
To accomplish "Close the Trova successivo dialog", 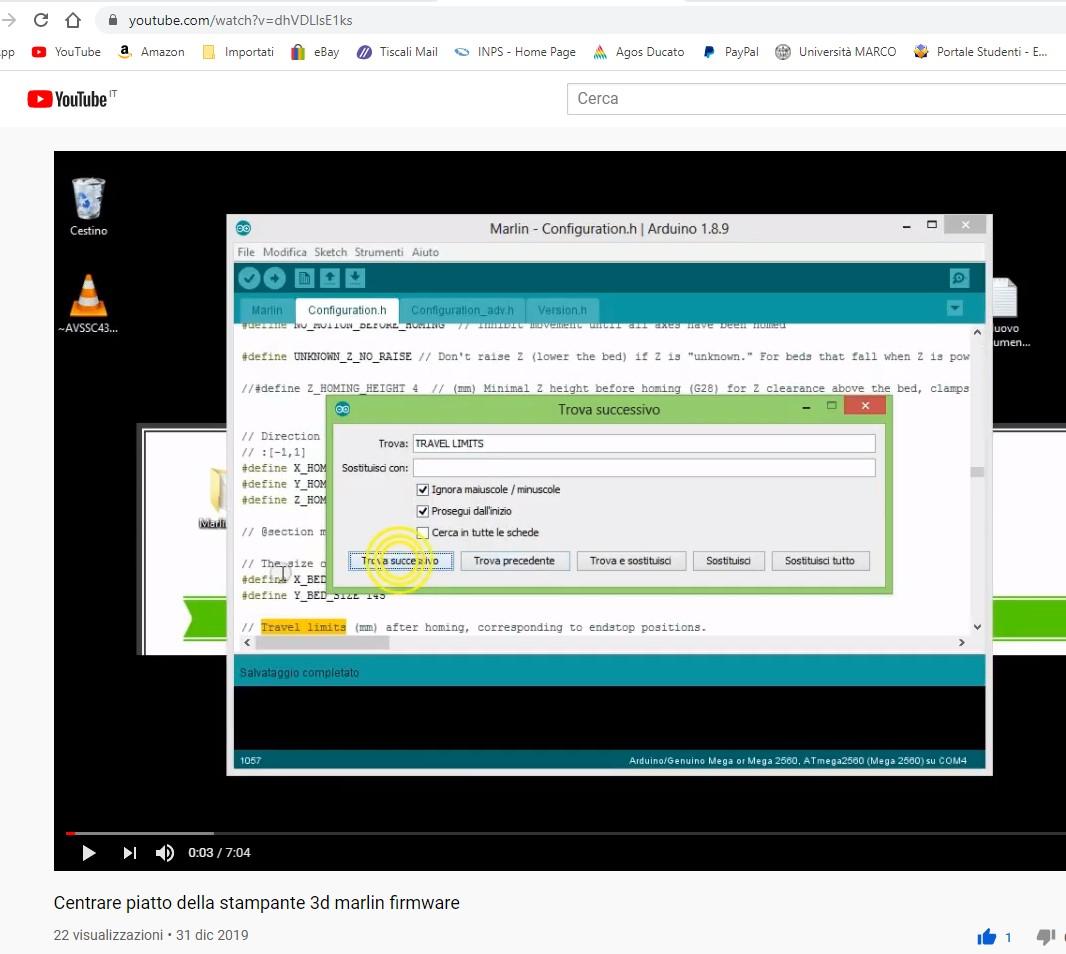I will point(865,406).
